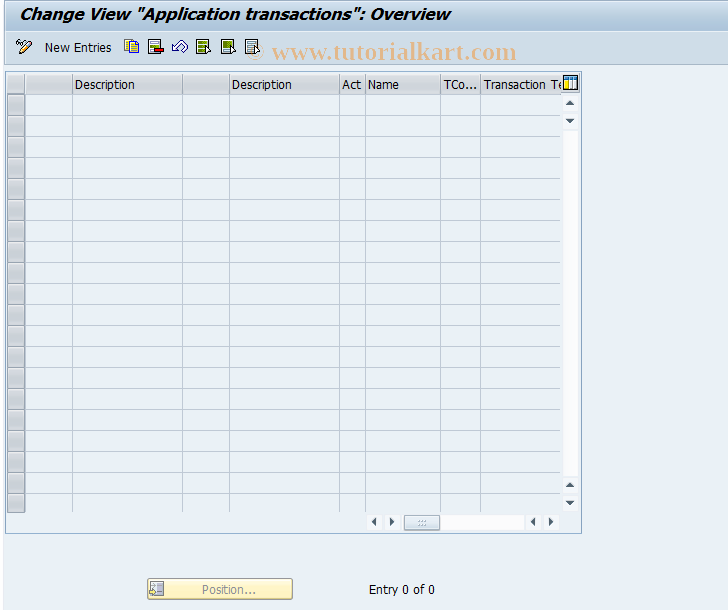The height and width of the screenshot is (610, 728).
Task: Click the Name column header
Action: pos(403,84)
